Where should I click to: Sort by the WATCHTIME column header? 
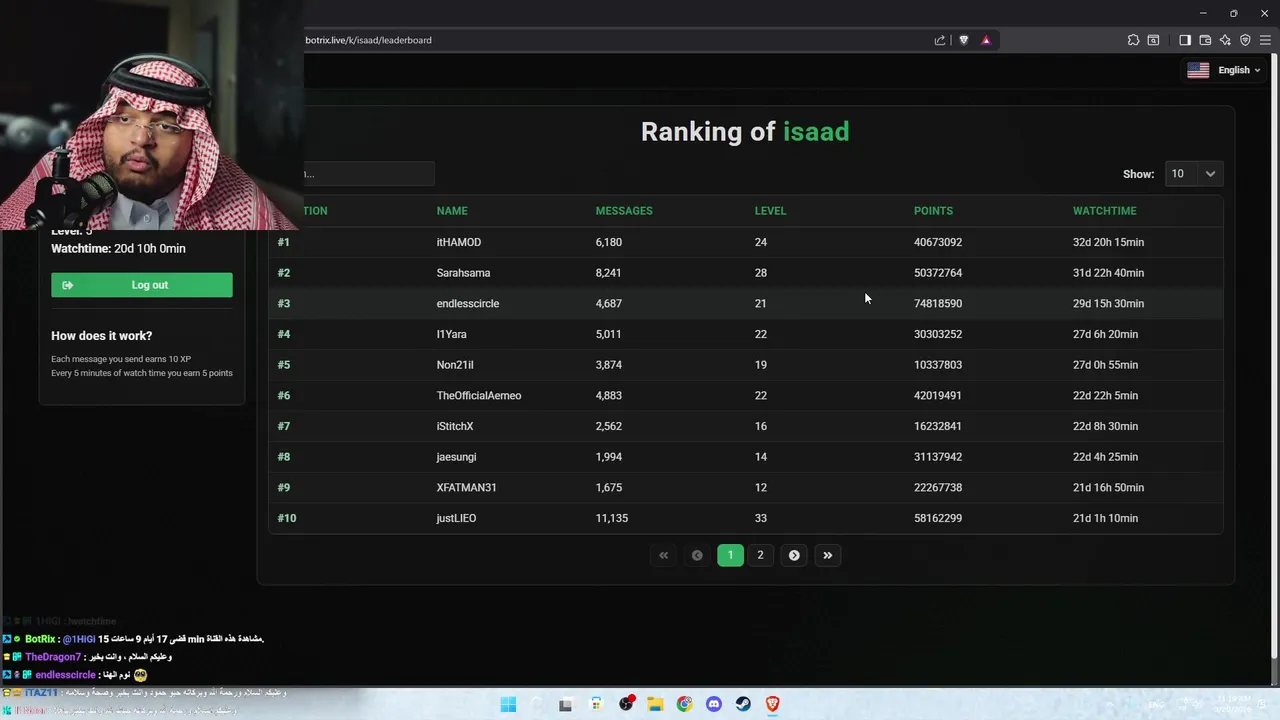pyautogui.click(x=1104, y=211)
